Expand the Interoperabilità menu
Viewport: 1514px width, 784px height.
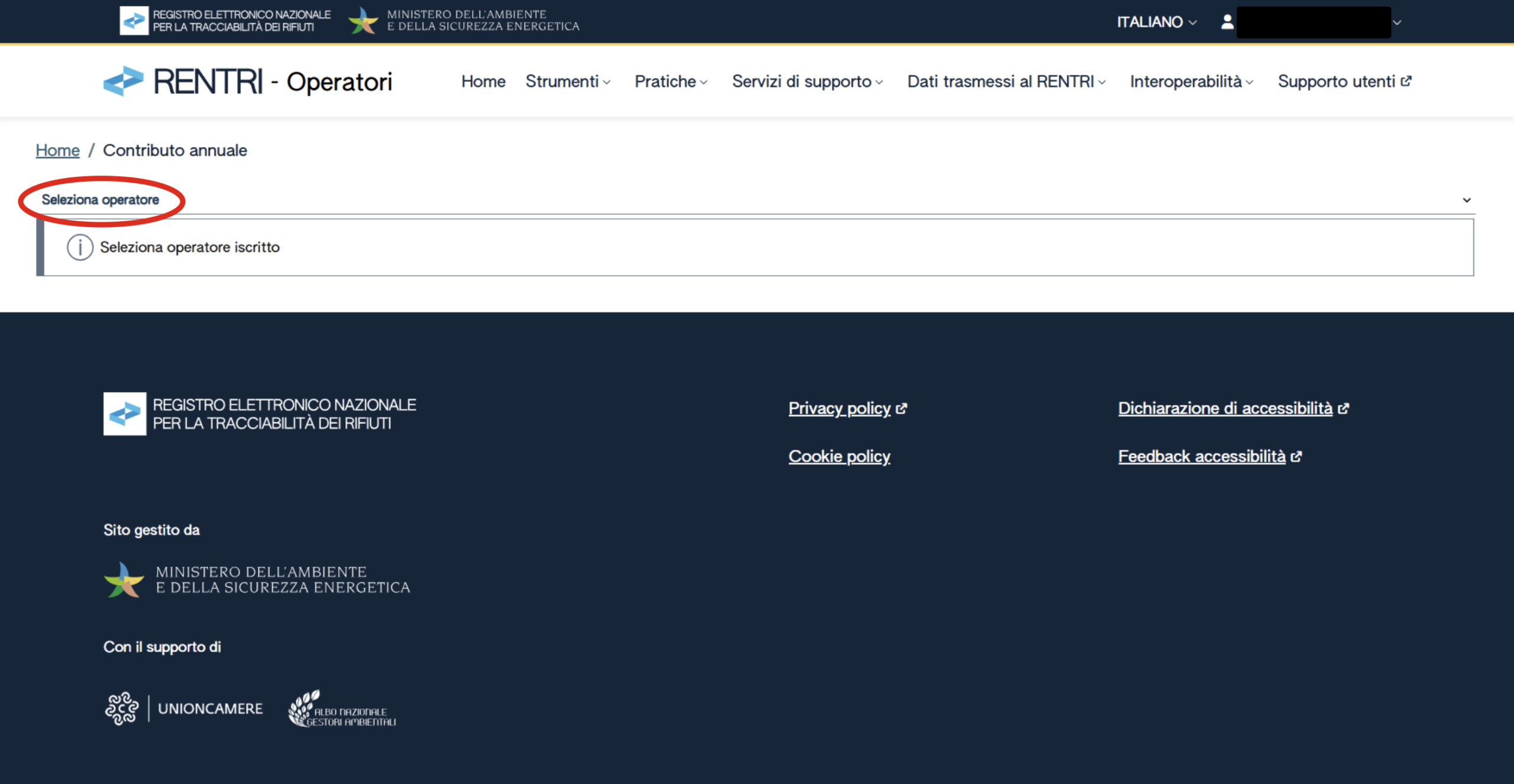tap(1191, 81)
